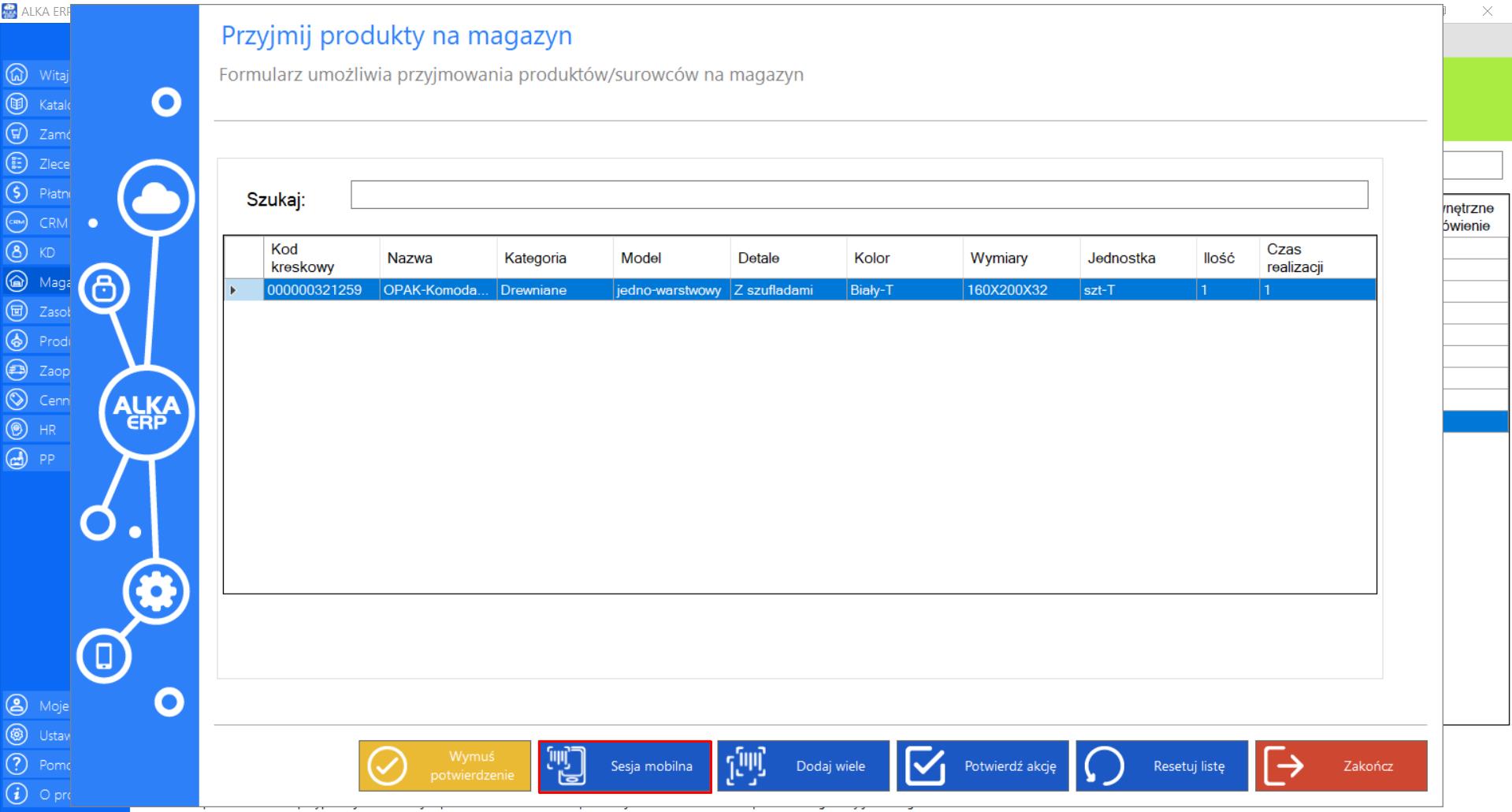This screenshot has height=812, width=1512.
Task: Open the CRM sidebar menu item
Action: coord(52,223)
